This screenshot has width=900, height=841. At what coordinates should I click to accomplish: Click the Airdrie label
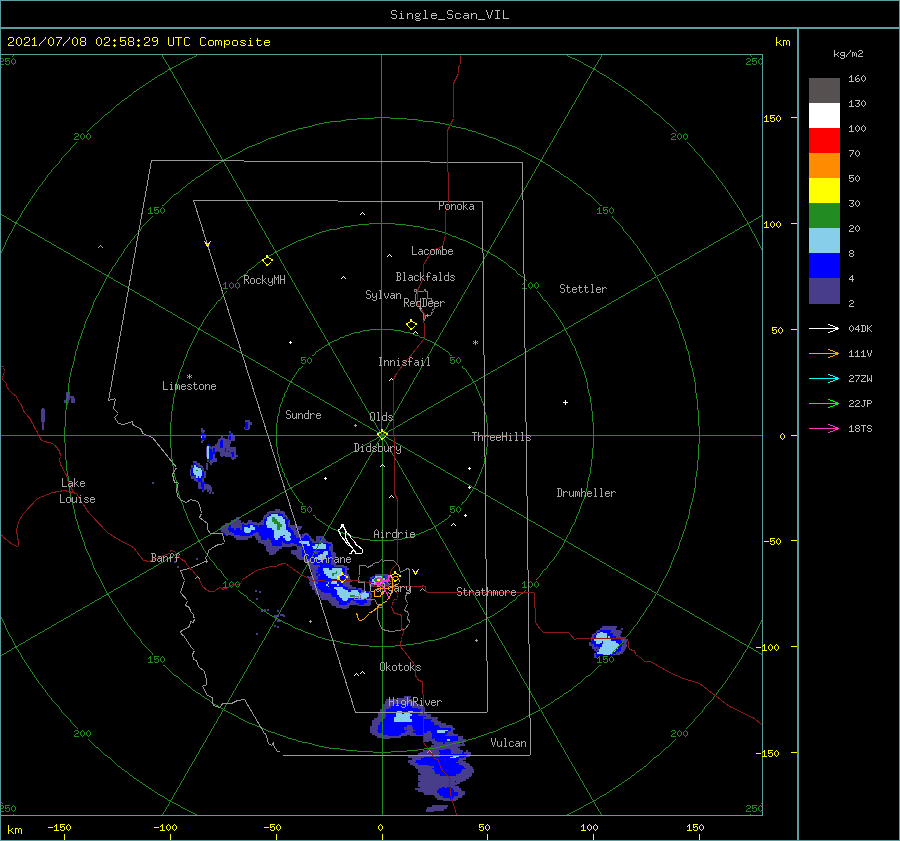pyautogui.click(x=394, y=534)
